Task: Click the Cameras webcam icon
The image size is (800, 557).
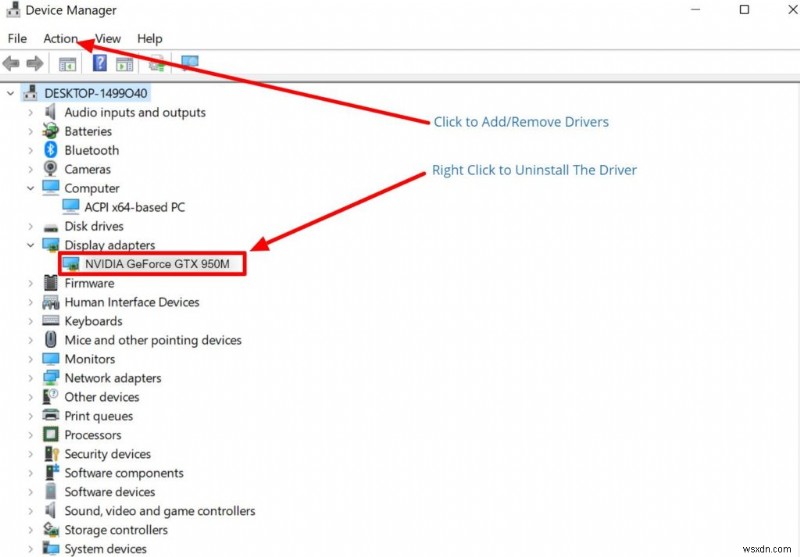Action: coord(51,168)
